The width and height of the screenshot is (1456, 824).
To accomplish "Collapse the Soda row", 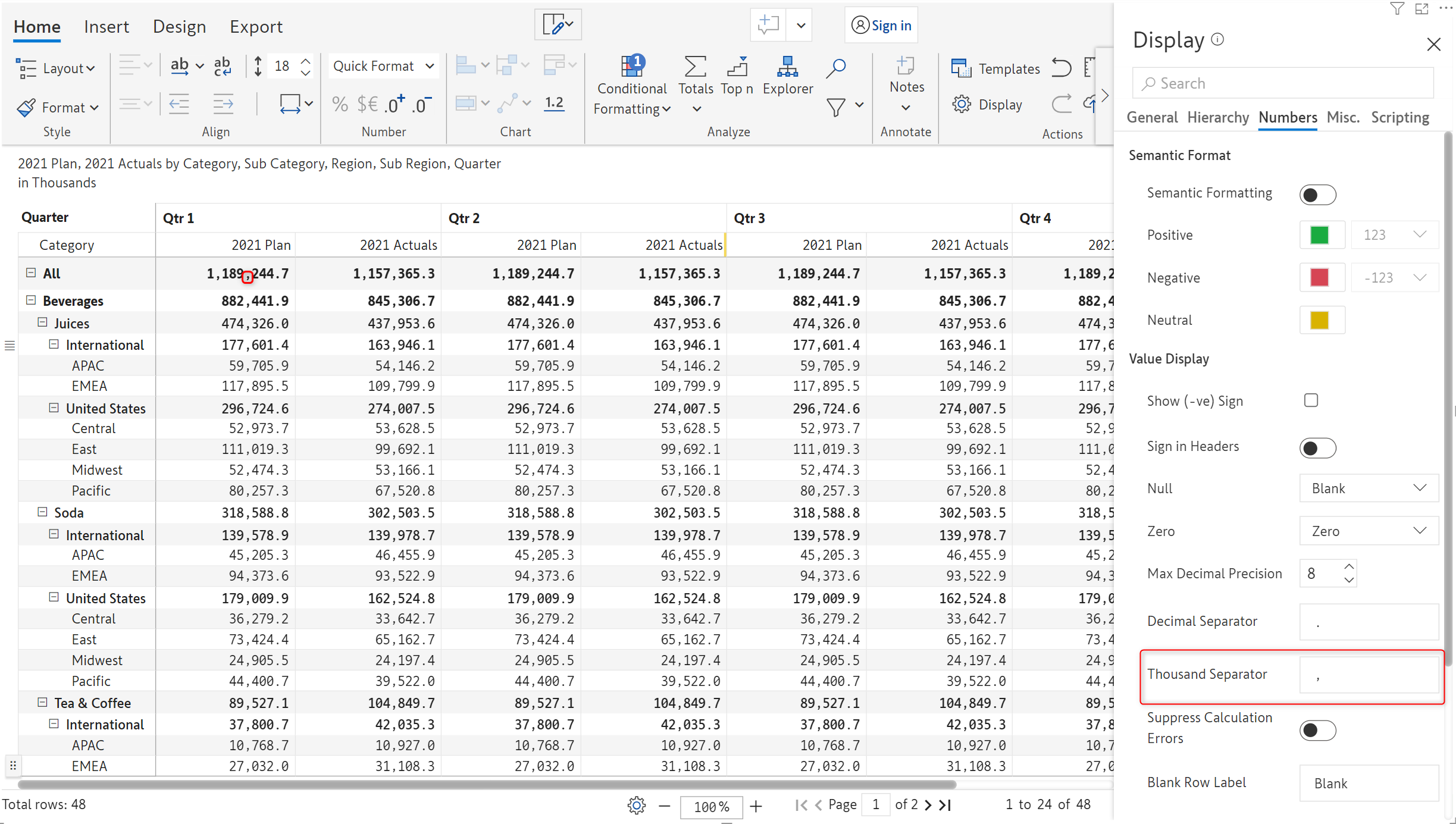I will [42, 512].
